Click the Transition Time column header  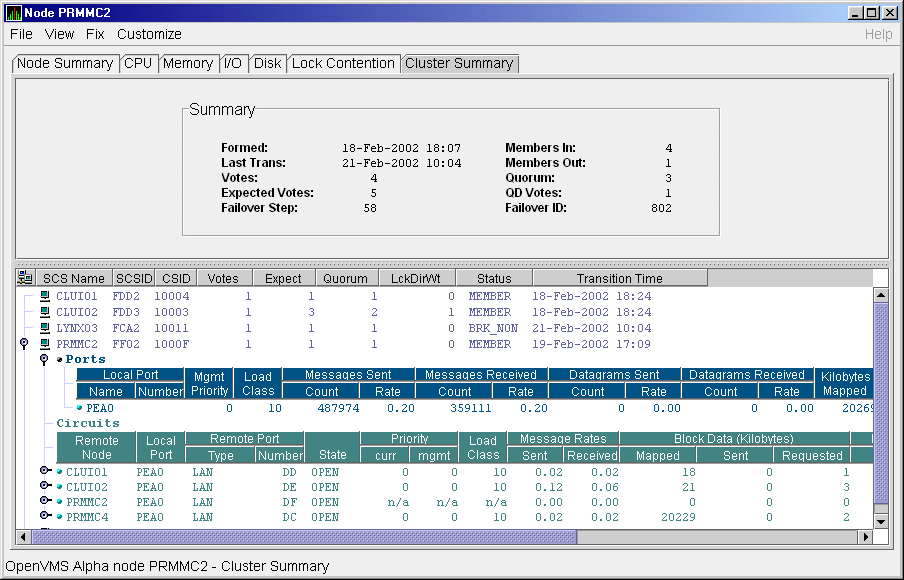click(619, 279)
